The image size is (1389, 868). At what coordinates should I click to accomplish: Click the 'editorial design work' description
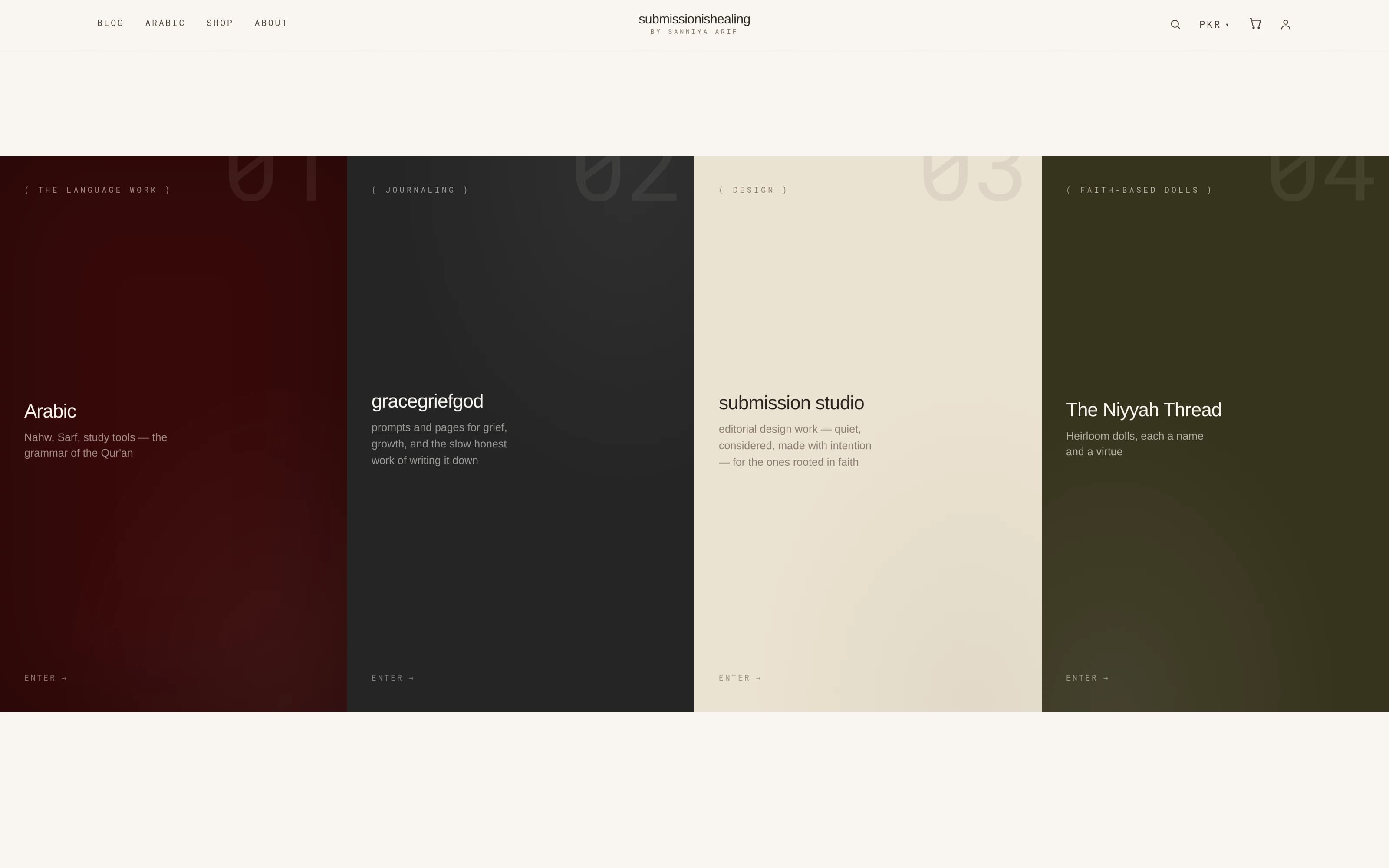[x=795, y=445]
